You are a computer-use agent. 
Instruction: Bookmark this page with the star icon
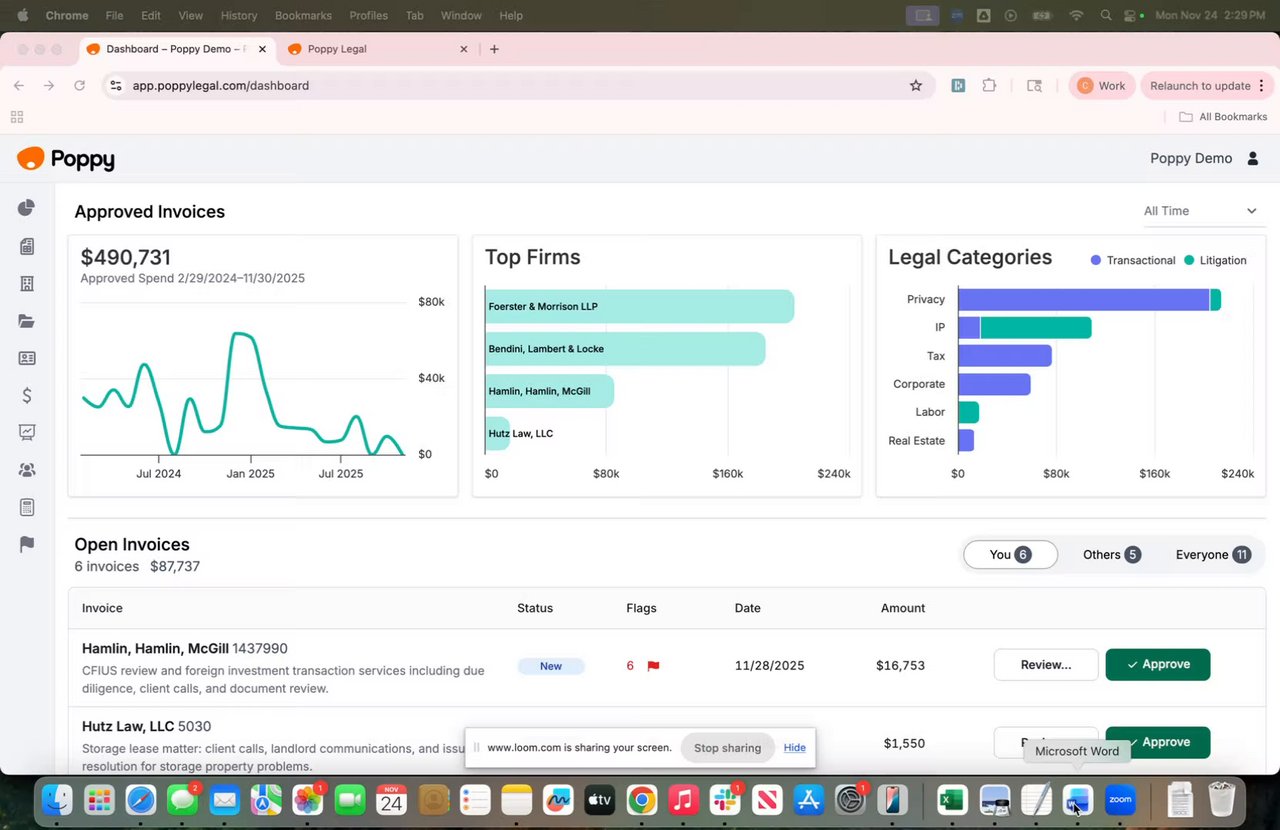pyautogui.click(x=915, y=86)
